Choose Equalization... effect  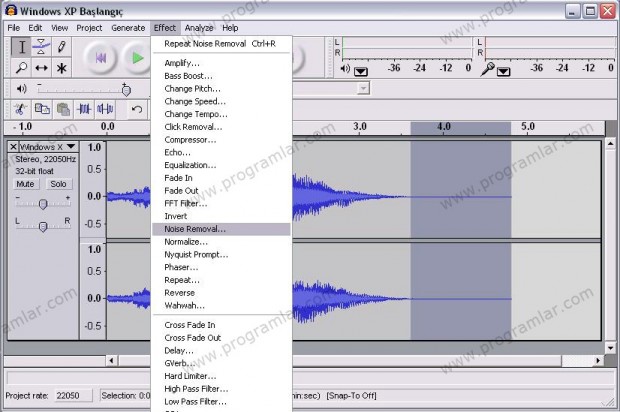coord(221,165)
